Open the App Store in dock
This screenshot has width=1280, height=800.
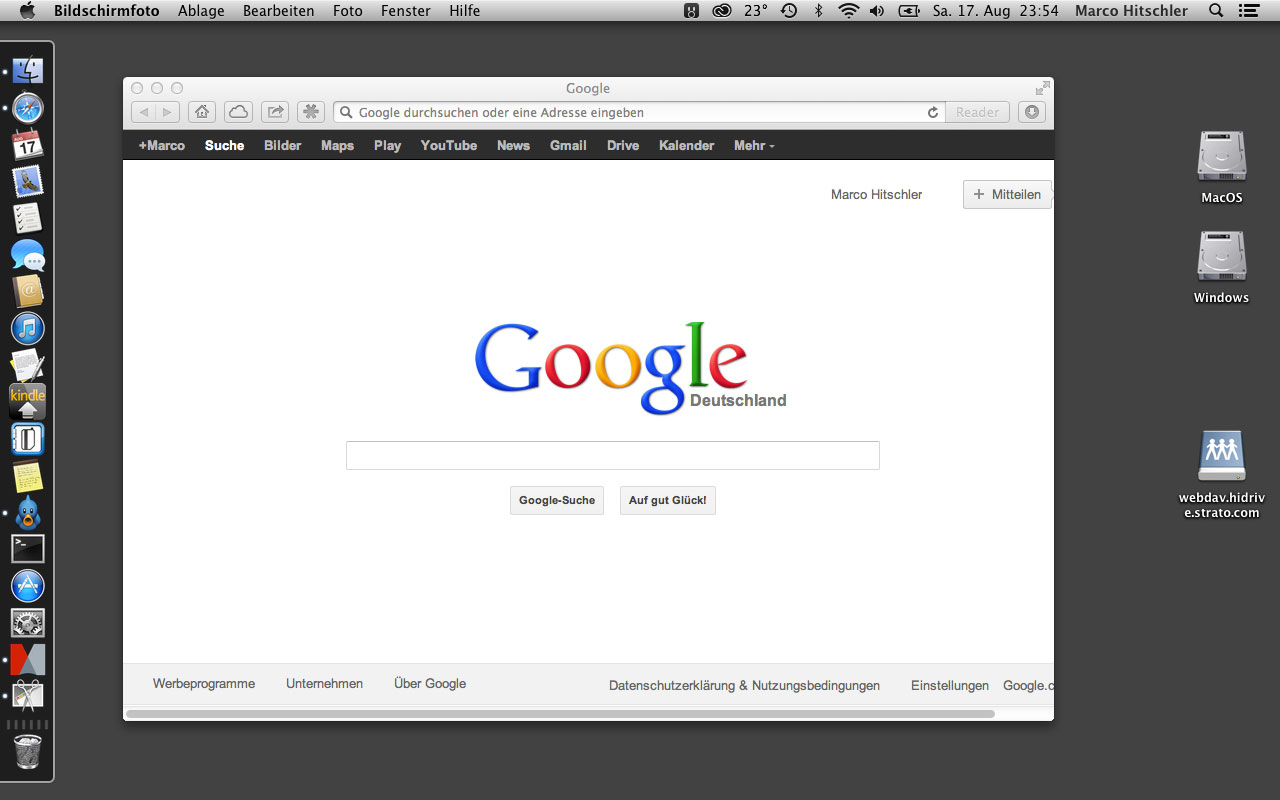(28, 586)
